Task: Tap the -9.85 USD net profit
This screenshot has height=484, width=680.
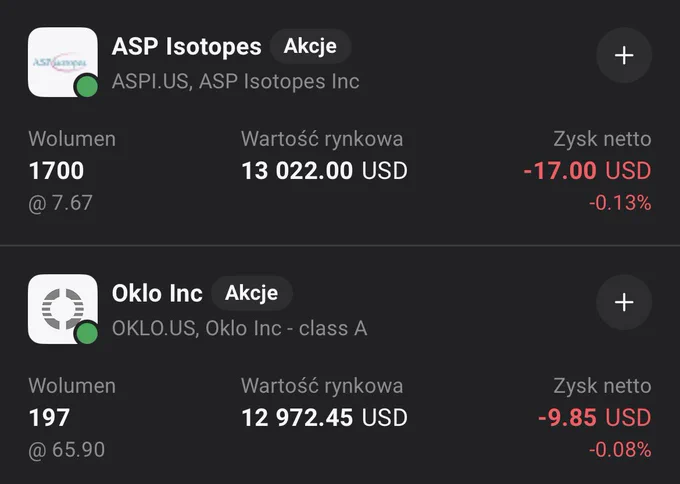Action: (595, 417)
